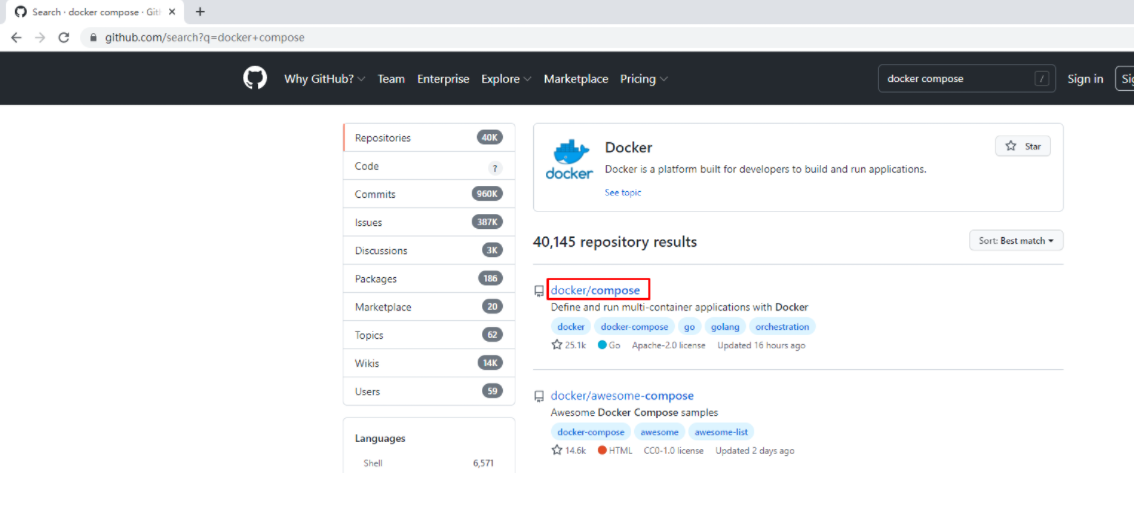The width and height of the screenshot is (1134, 509).
Task: Click the browser forward arrow
Action: 40,38
